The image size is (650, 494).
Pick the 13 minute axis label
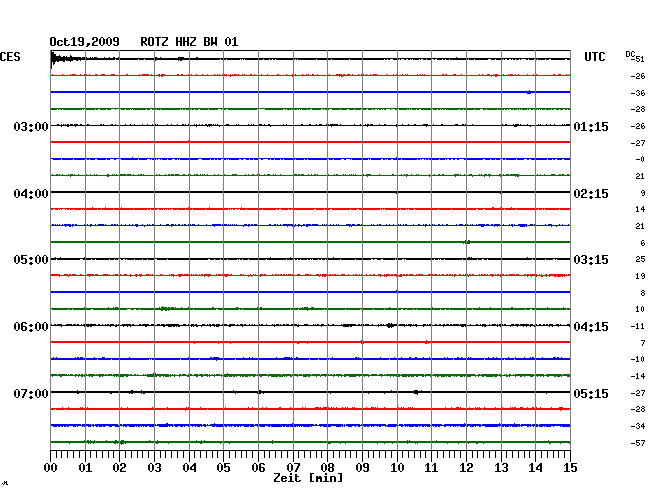[x=501, y=468]
